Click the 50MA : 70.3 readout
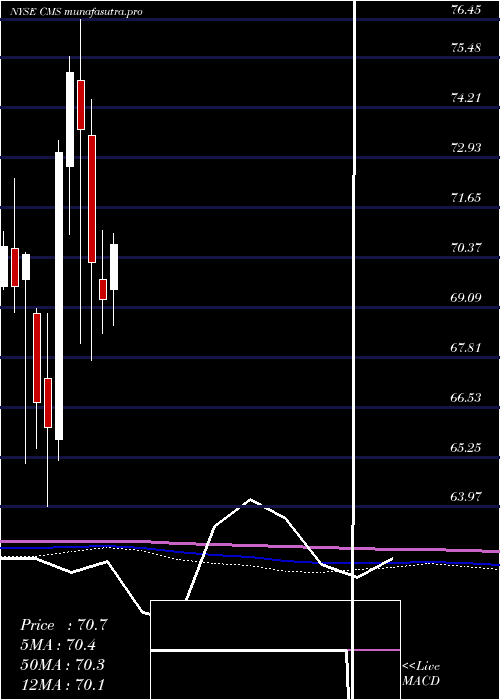Viewport: 500px width, 700px height. pyautogui.click(x=62, y=664)
